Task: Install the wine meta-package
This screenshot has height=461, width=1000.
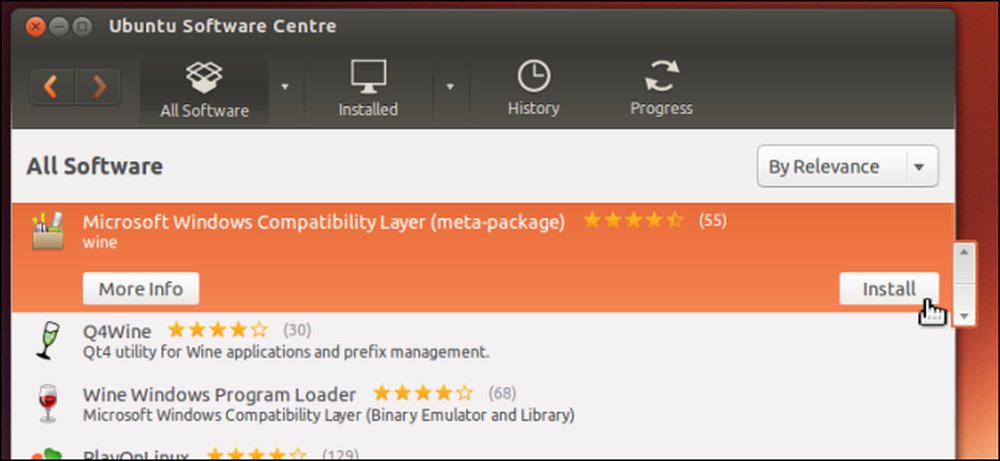Action: (x=889, y=289)
